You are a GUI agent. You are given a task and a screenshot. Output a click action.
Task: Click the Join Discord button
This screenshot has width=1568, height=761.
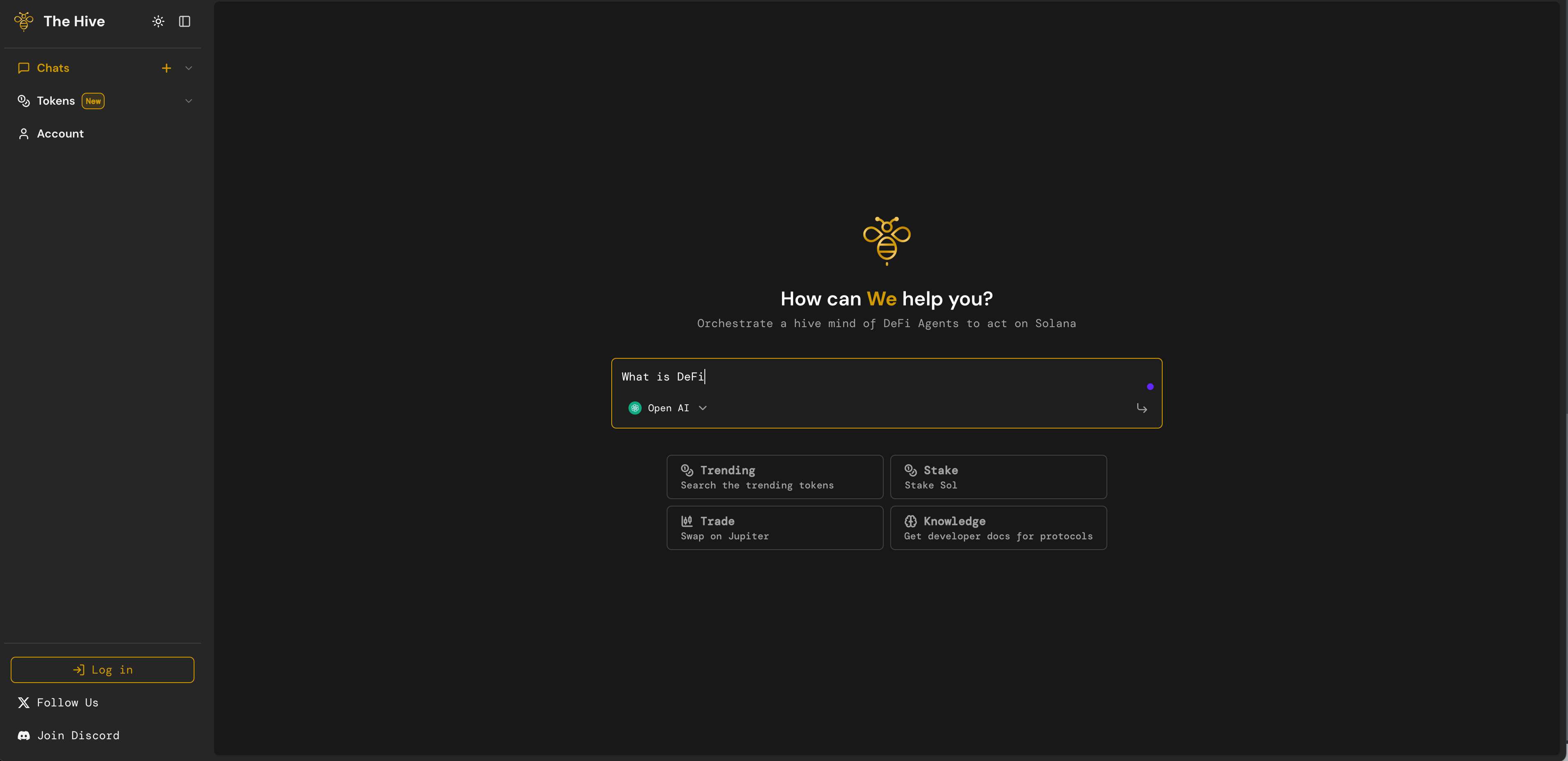click(x=78, y=735)
